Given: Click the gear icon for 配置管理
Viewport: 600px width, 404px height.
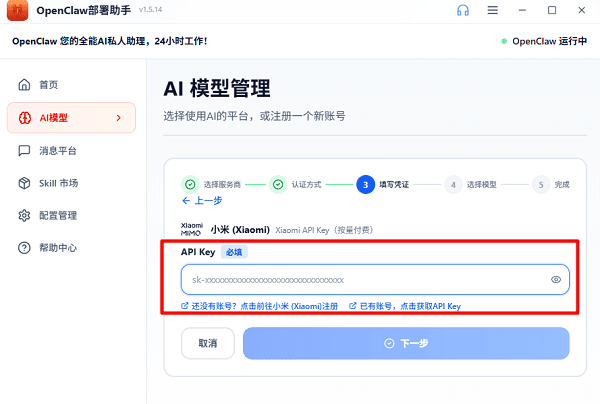Looking at the screenshot, I should click(24, 215).
